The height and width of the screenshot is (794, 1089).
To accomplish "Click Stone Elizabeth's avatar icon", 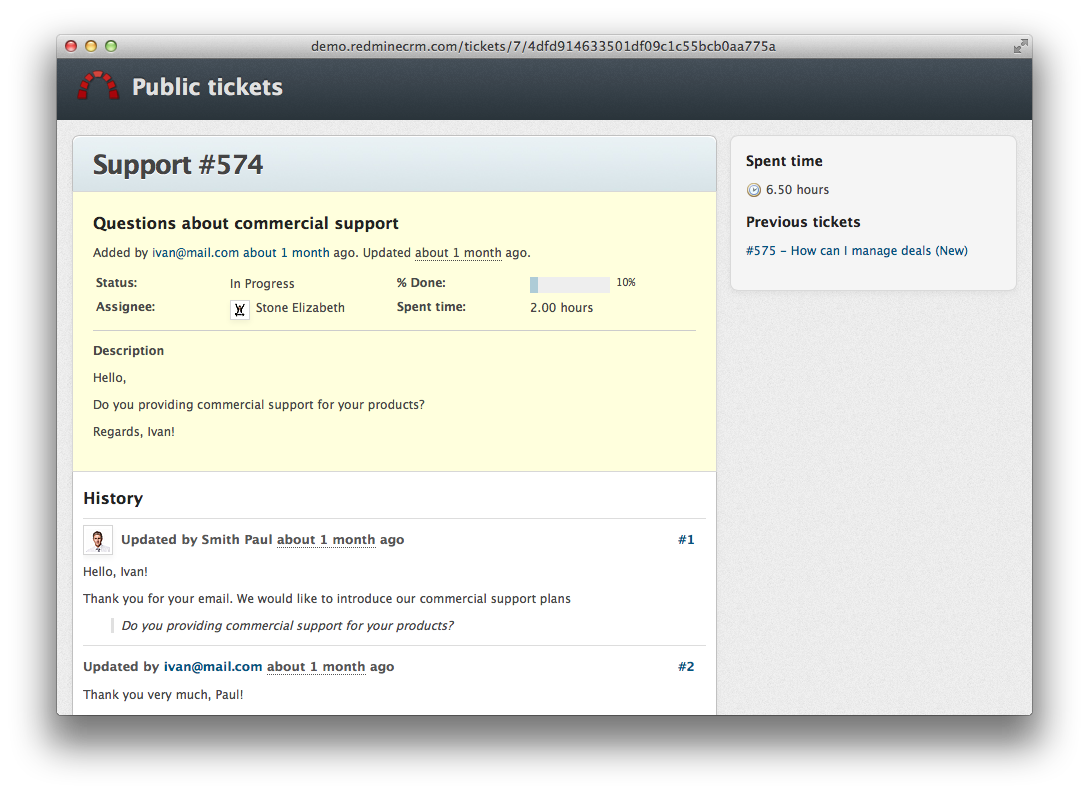I will click(239, 310).
